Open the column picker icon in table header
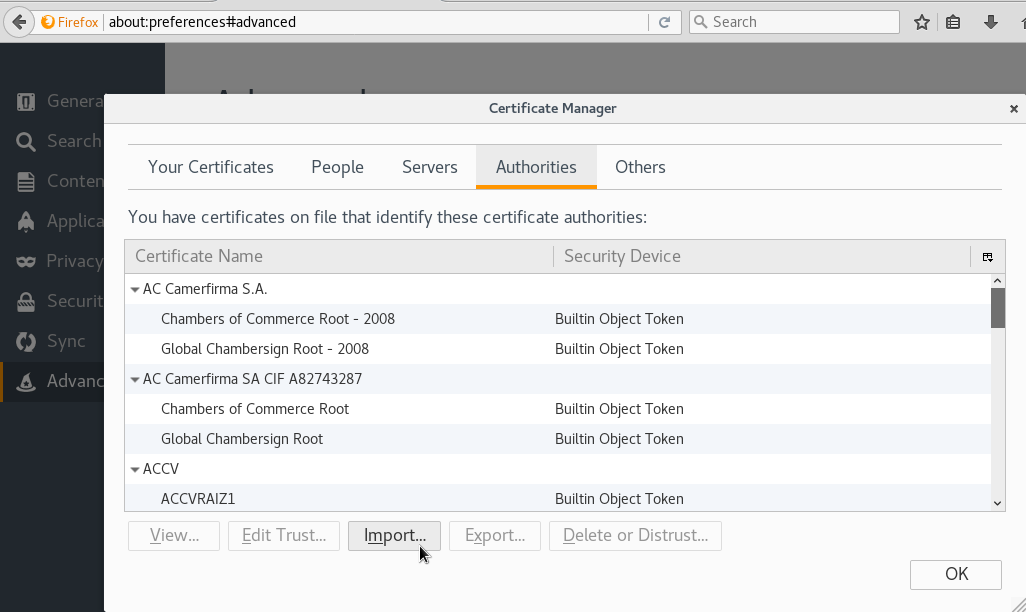 pyautogui.click(x=988, y=257)
